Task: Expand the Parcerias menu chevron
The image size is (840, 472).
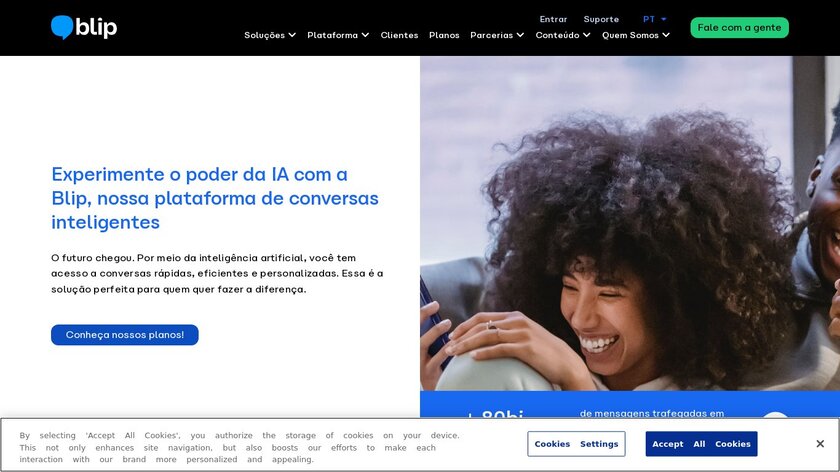Action: pyautogui.click(x=520, y=35)
